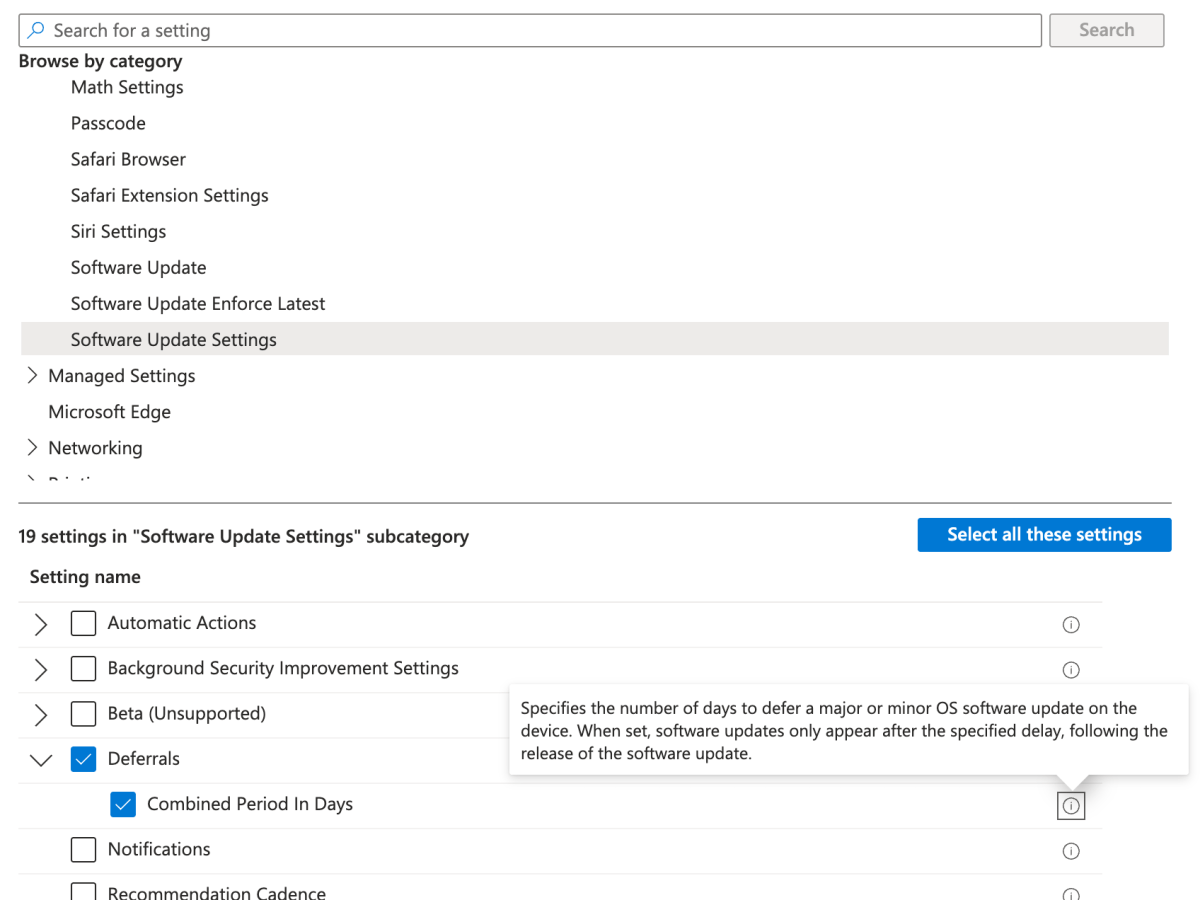Check the Automatic Actions checkbox

pos(83,622)
